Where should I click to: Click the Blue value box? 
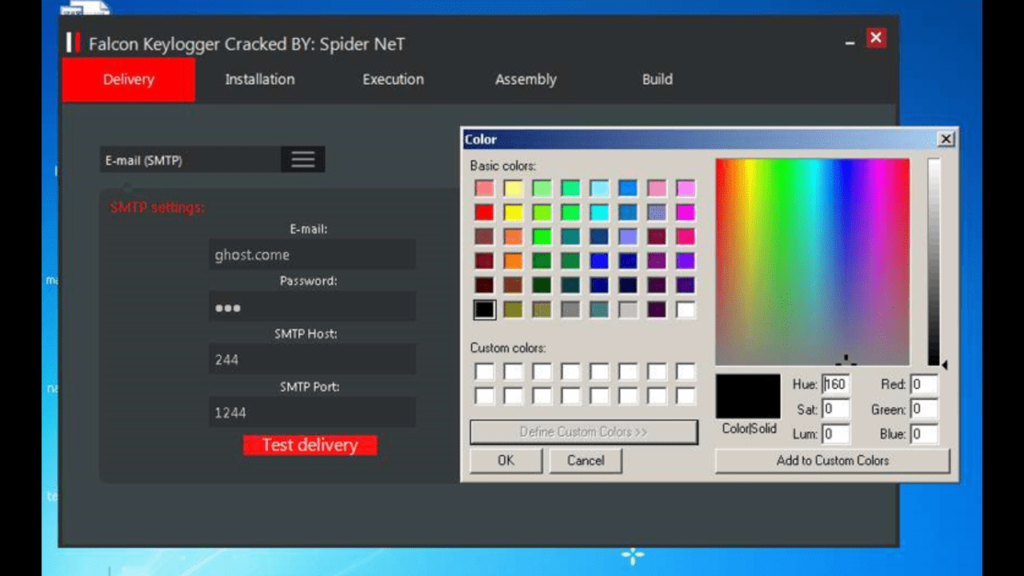coord(924,434)
